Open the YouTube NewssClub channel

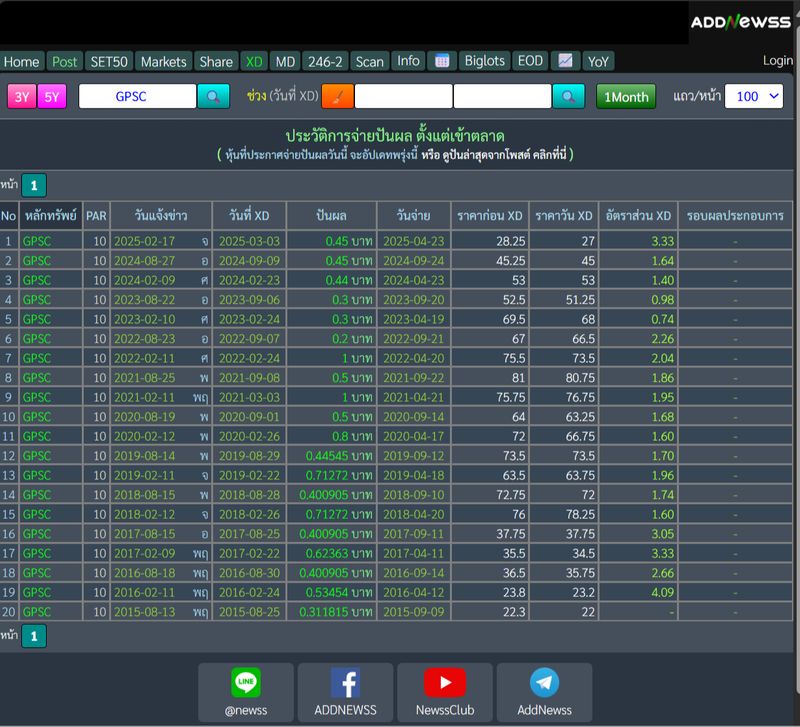coord(445,692)
